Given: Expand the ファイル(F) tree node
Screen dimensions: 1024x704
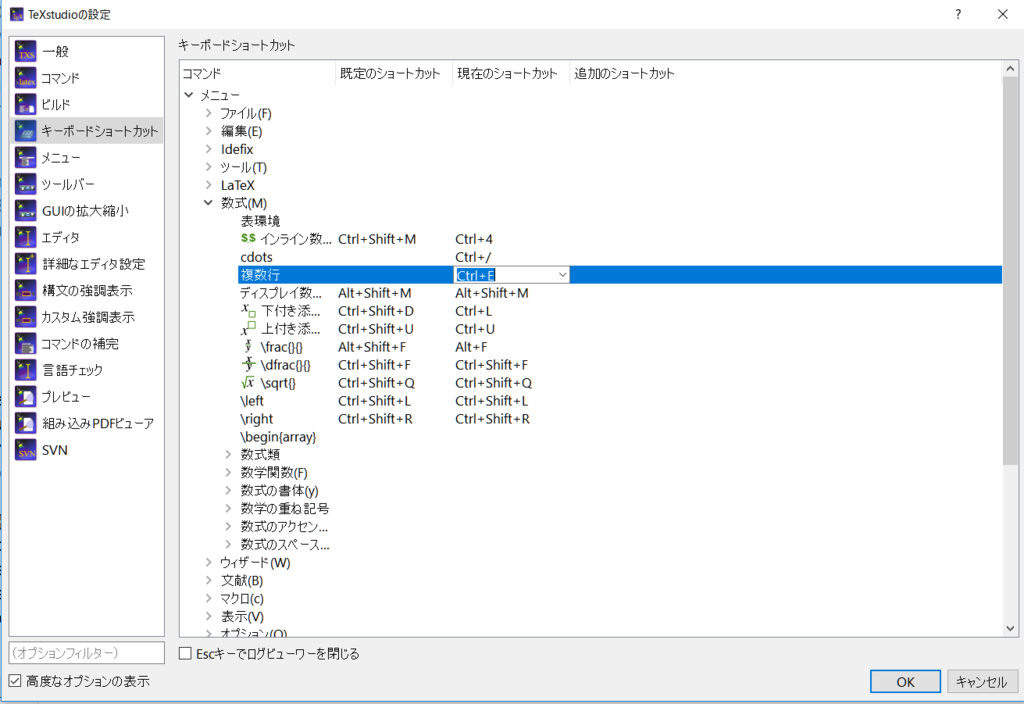Looking at the screenshot, I should pos(208,113).
